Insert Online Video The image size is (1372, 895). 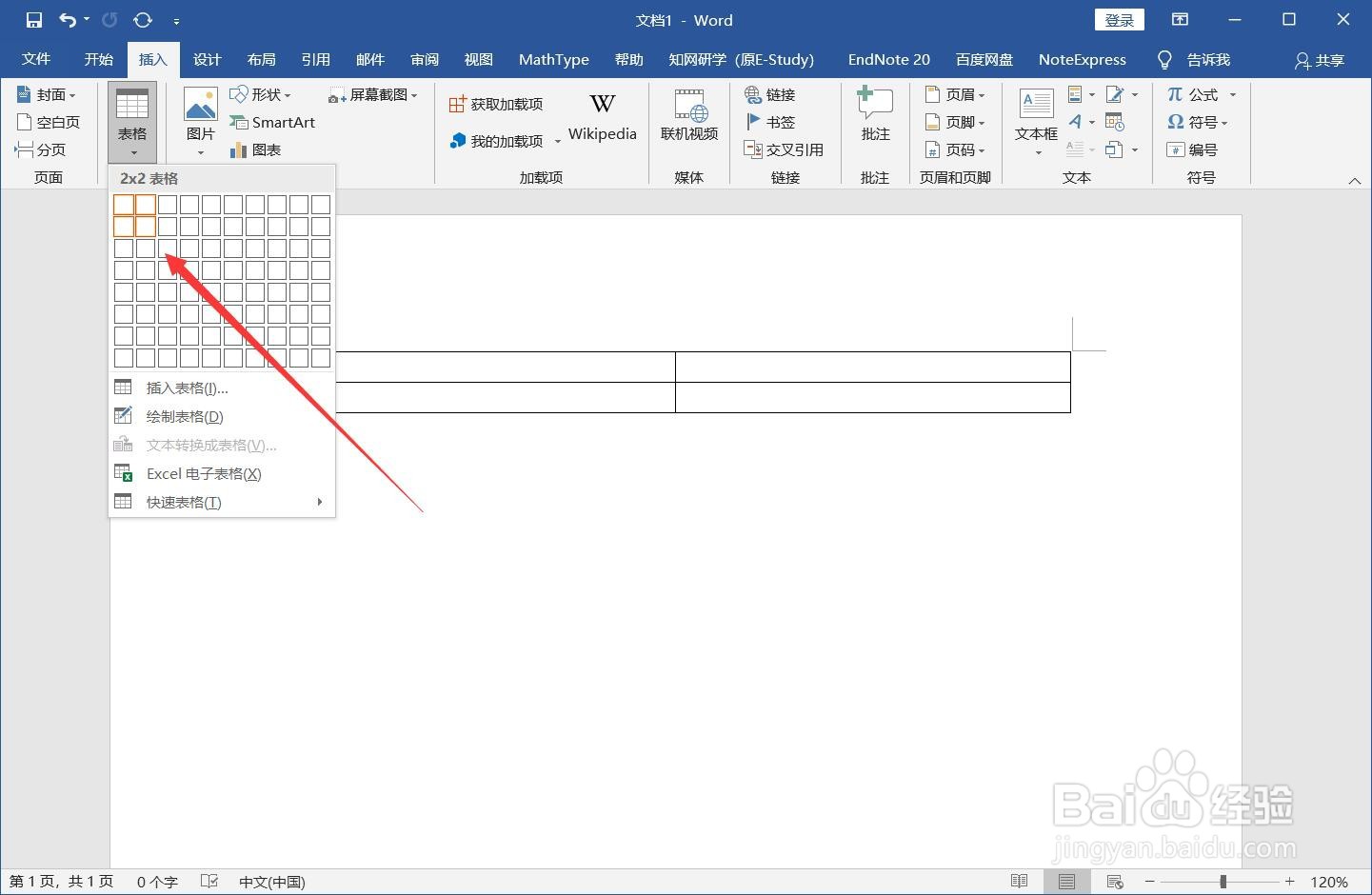point(689,116)
